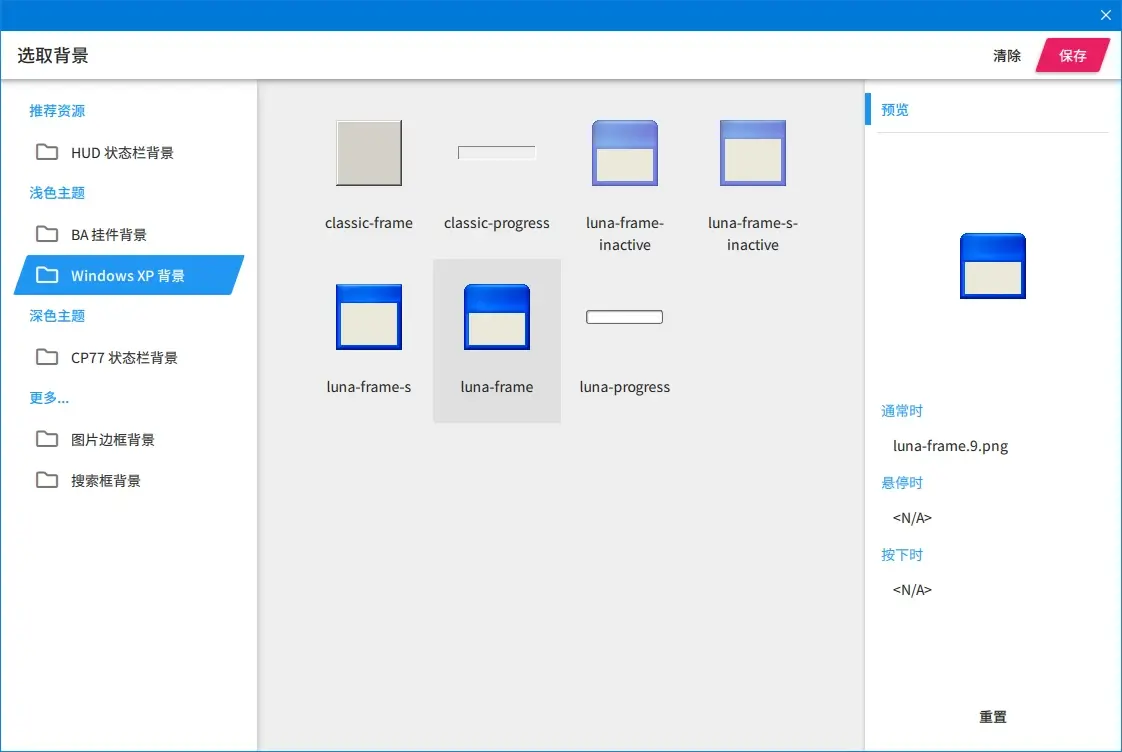This screenshot has height=752, width=1122.
Task: Click the folder icon beside BA 挂件背景
Action: (x=47, y=234)
